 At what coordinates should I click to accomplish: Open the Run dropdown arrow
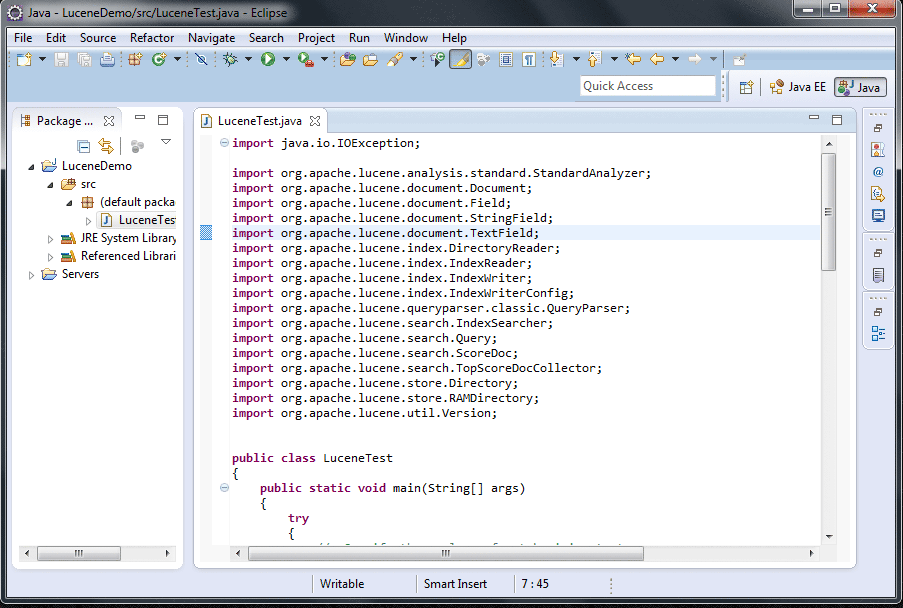pyautogui.click(x=286, y=59)
